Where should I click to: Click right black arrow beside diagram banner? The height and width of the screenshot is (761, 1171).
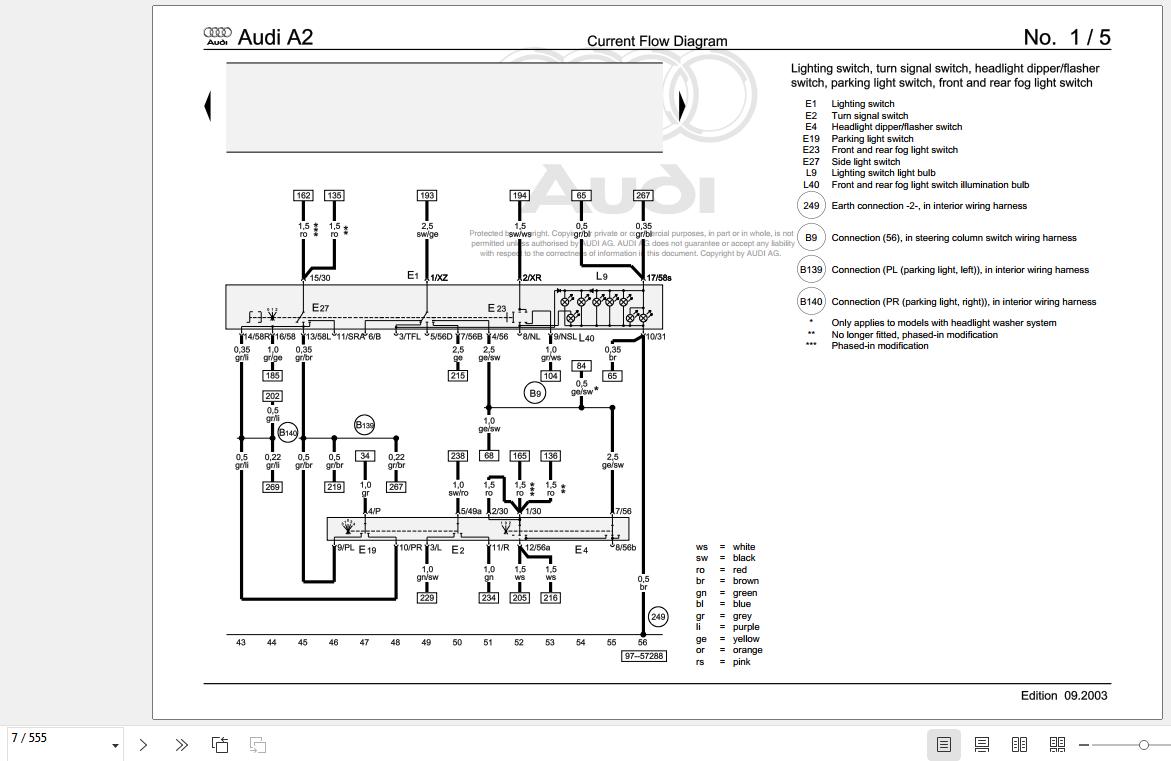(682, 106)
